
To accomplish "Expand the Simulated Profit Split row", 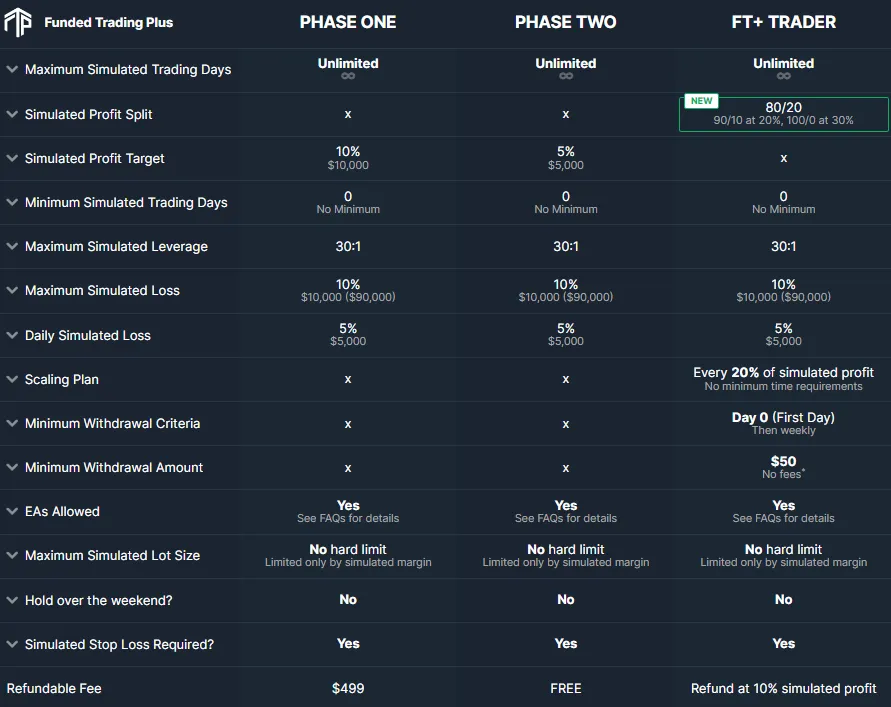I will (x=11, y=114).
